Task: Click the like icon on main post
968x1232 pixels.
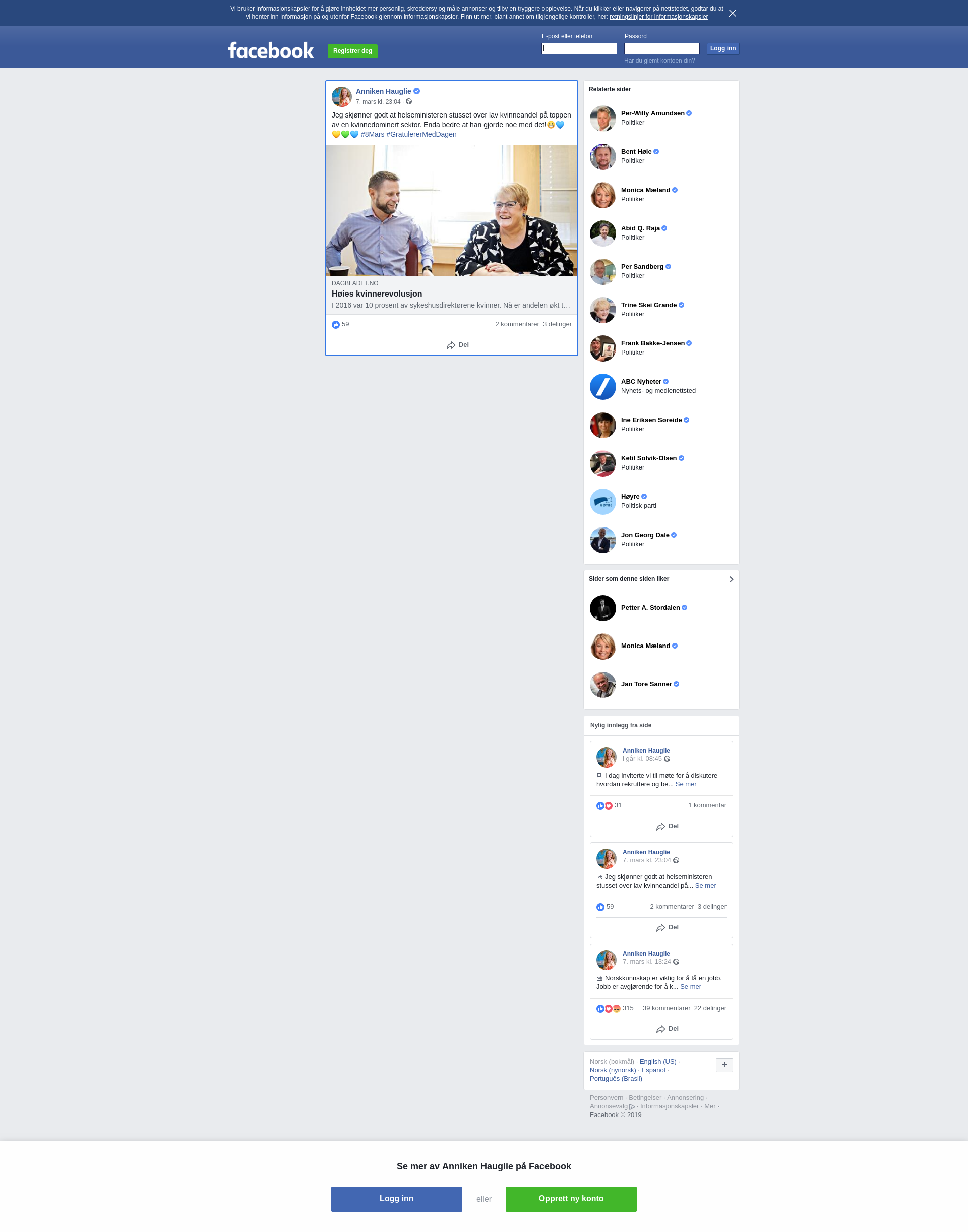Action: [335, 325]
